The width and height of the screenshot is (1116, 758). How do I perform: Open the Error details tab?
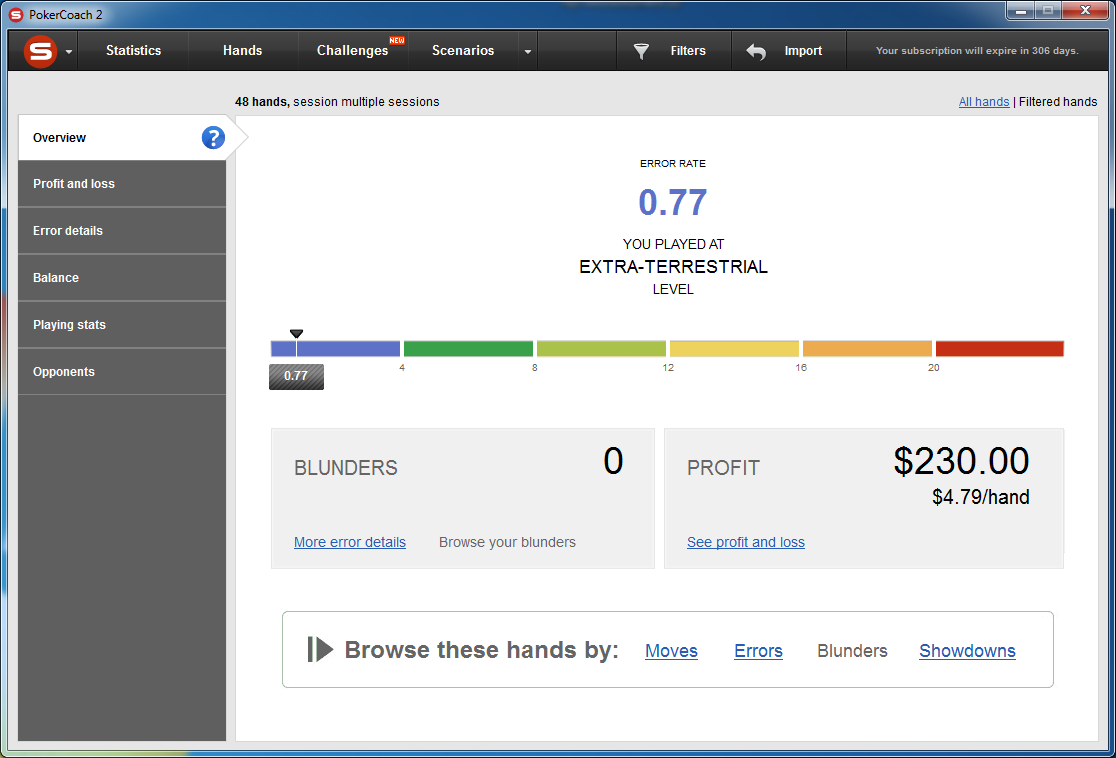click(122, 231)
